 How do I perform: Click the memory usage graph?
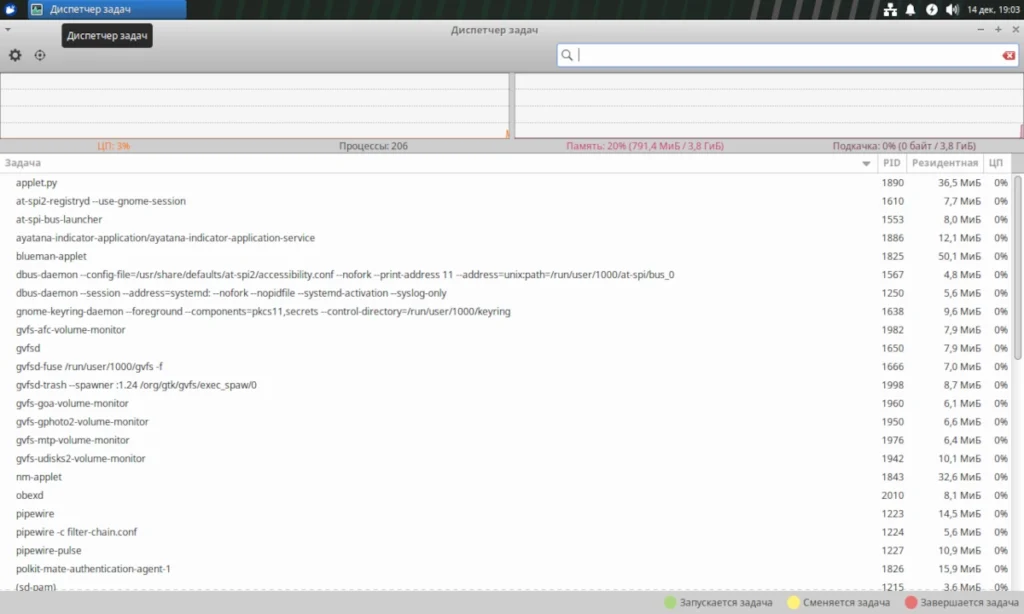point(769,106)
